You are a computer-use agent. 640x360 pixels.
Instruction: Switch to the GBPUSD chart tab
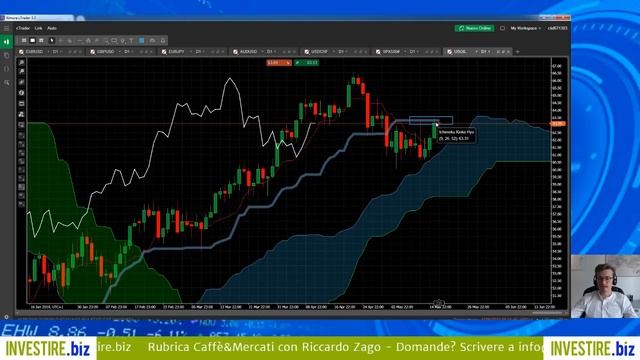(106, 52)
